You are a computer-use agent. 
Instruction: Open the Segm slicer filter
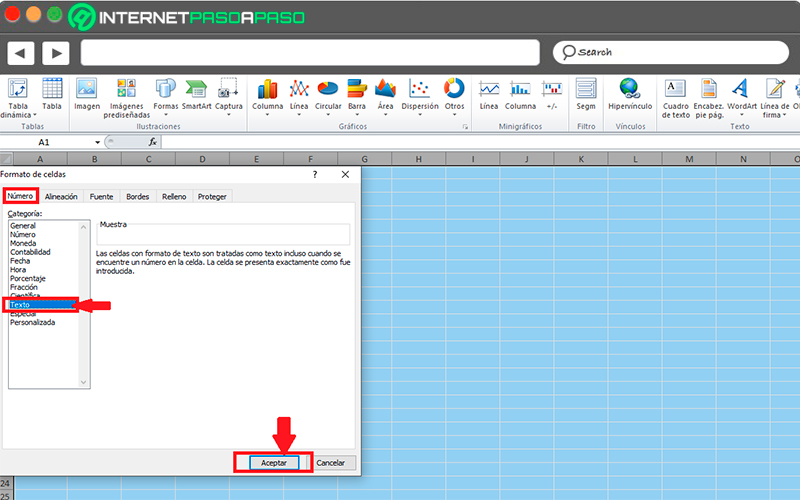pyautogui.click(x=586, y=94)
